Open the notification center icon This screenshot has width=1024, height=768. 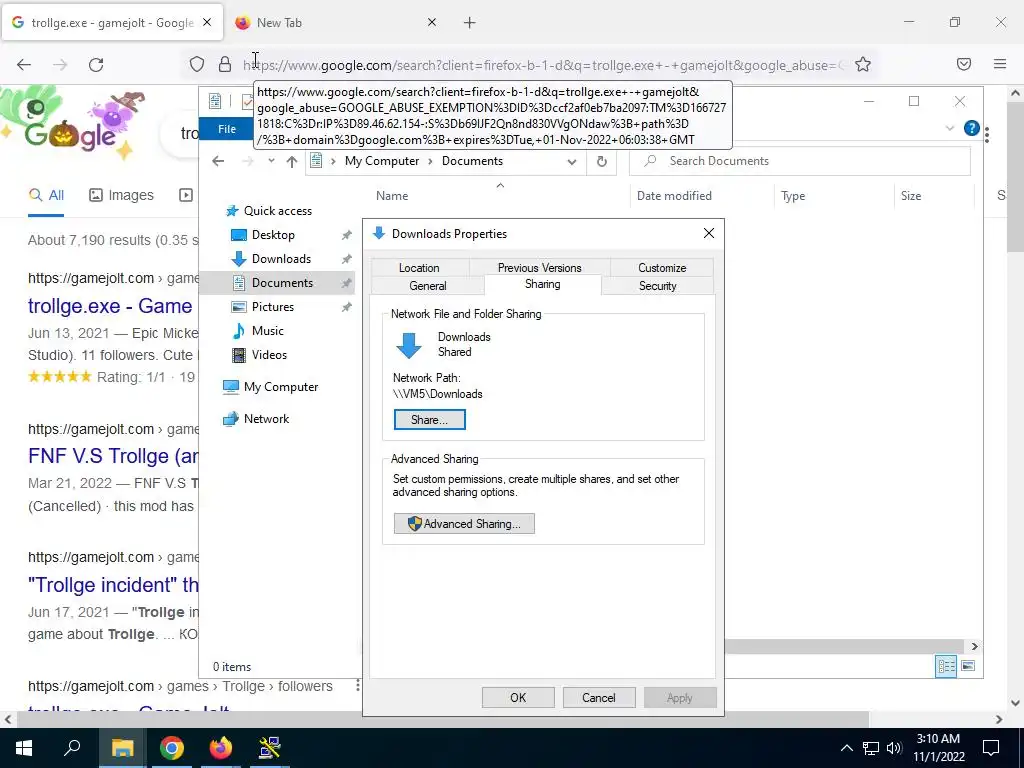(991, 748)
